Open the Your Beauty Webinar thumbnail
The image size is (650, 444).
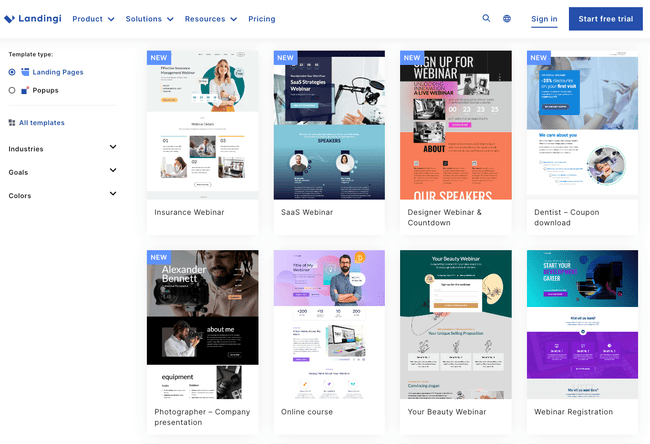coord(456,325)
